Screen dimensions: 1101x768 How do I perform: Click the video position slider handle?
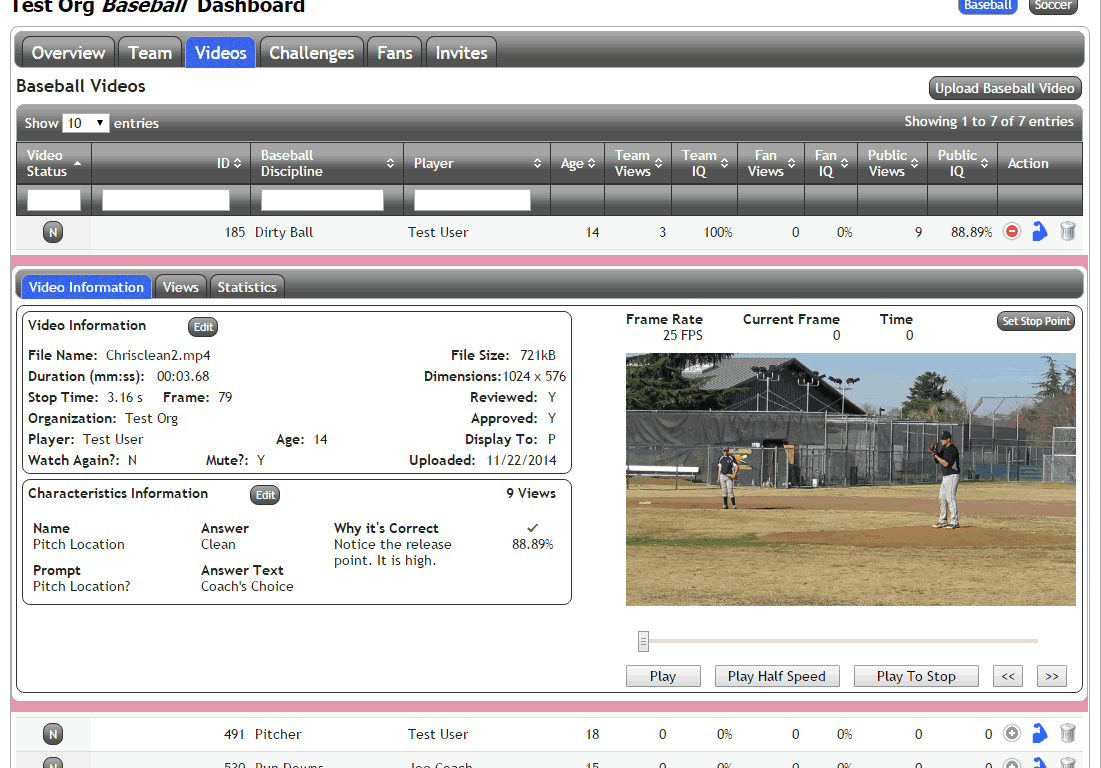coord(644,641)
